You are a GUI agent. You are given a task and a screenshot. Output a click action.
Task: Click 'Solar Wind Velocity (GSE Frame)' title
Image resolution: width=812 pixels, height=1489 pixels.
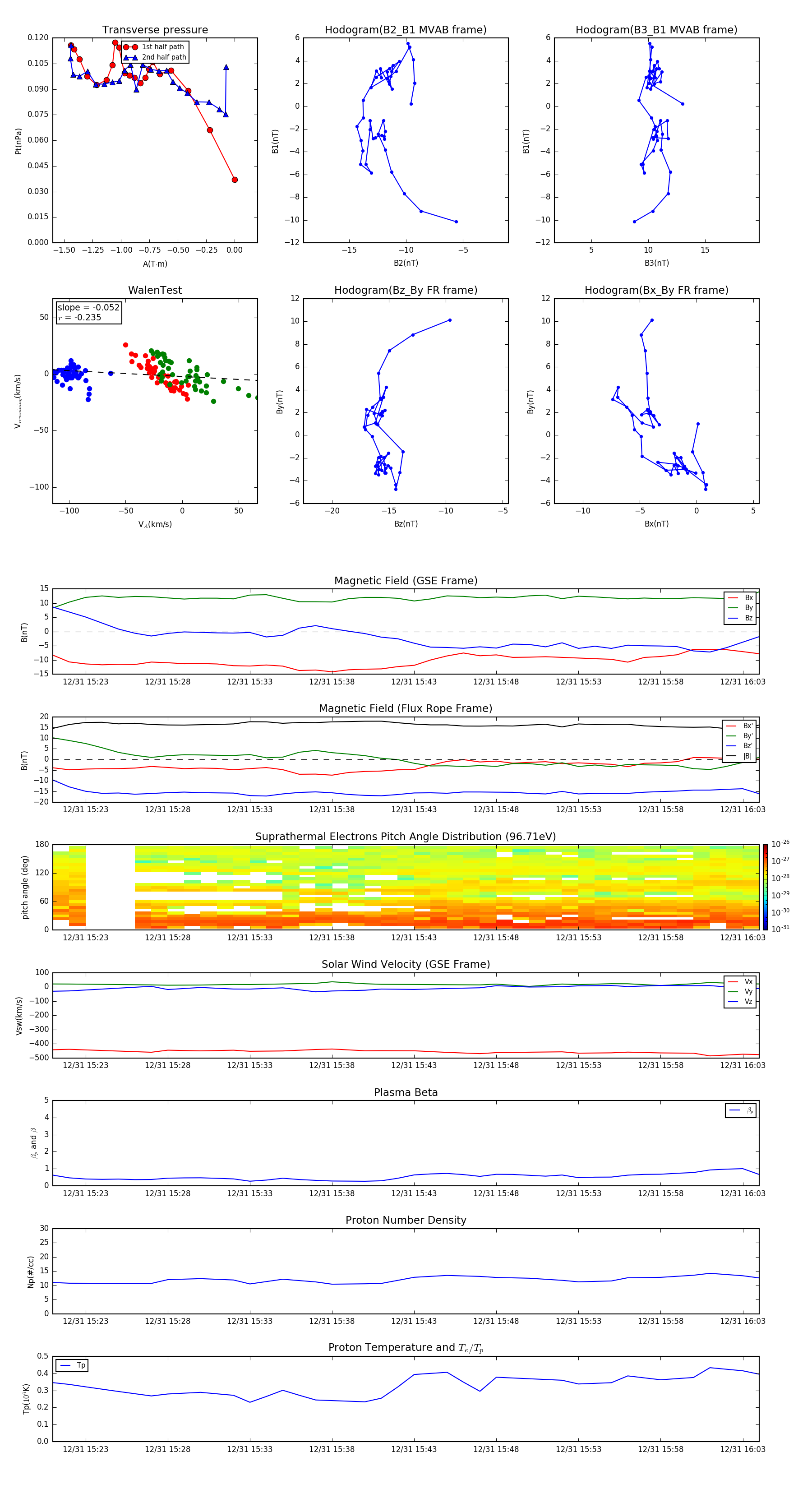point(406,965)
